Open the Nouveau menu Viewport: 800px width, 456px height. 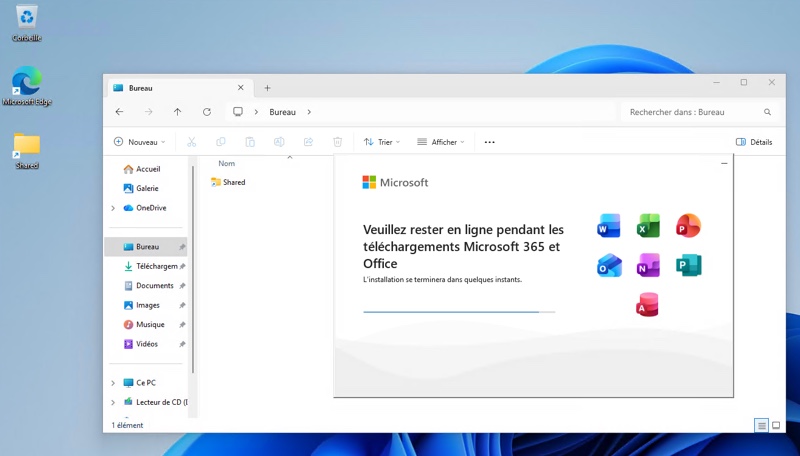139,142
